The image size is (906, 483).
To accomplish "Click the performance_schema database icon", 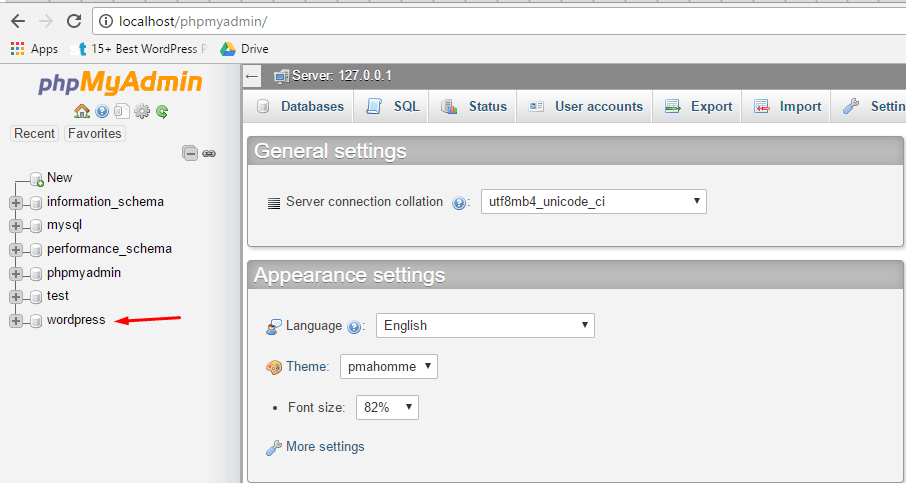I will point(36,250).
